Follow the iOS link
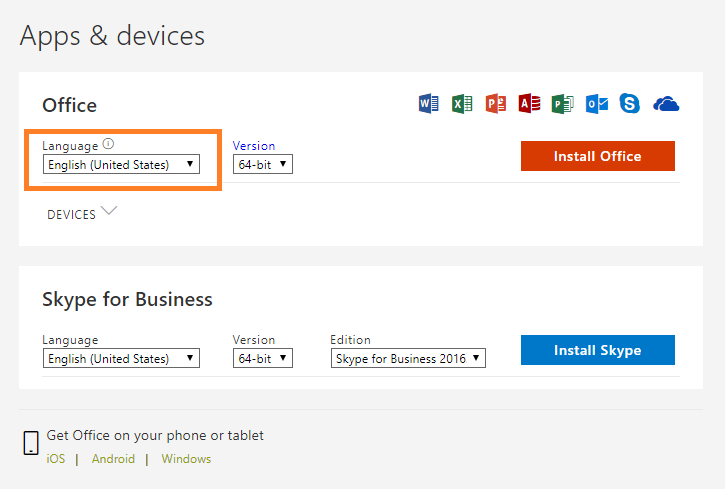Screen dimensions: 725x489 56,459
